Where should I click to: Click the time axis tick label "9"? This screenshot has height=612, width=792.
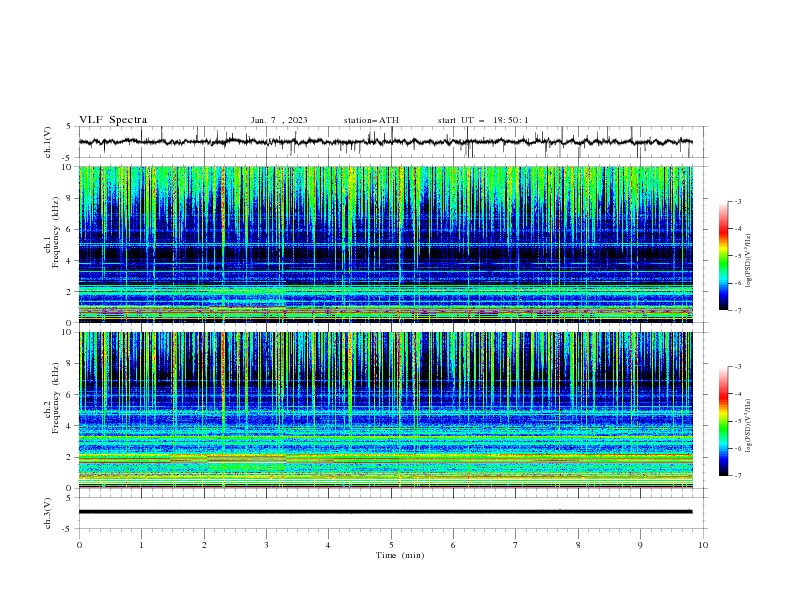[x=640, y=545]
